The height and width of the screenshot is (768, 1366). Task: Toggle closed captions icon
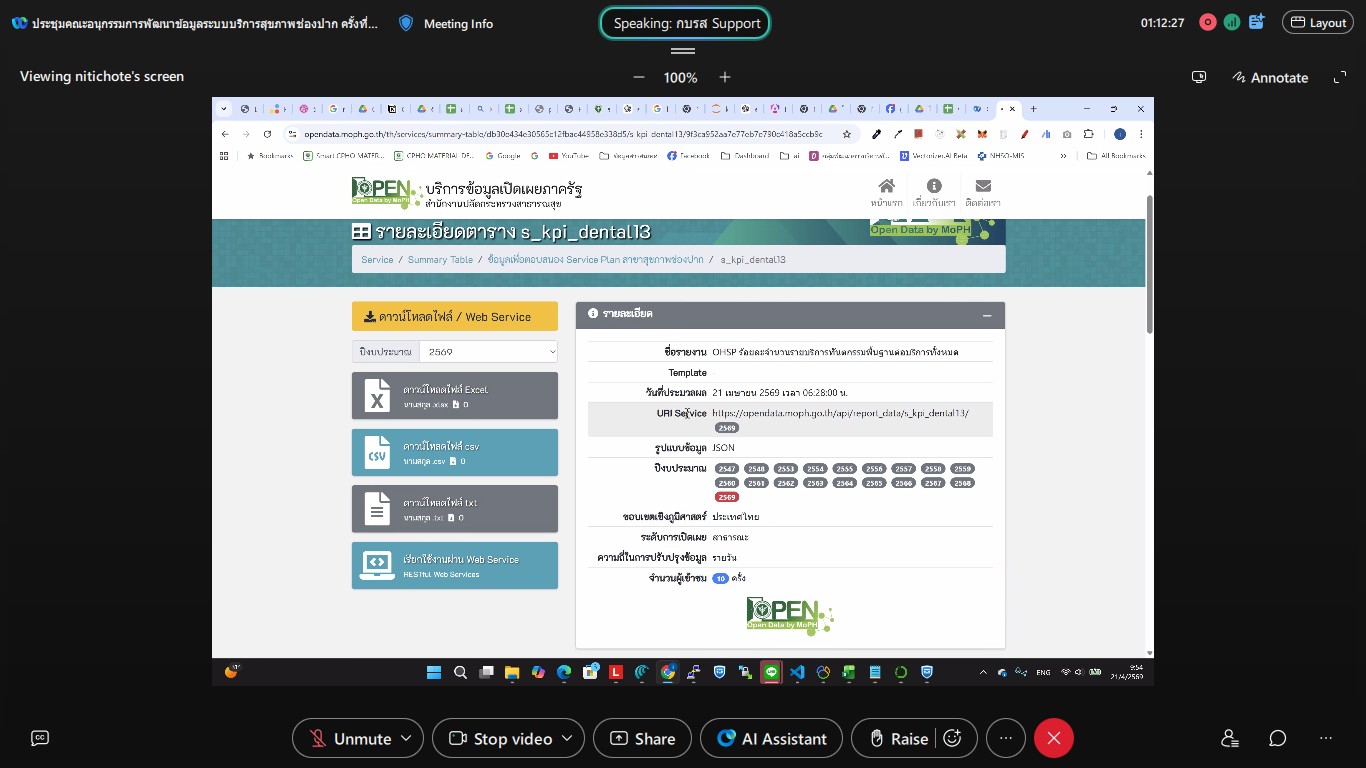[x=40, y=738]
